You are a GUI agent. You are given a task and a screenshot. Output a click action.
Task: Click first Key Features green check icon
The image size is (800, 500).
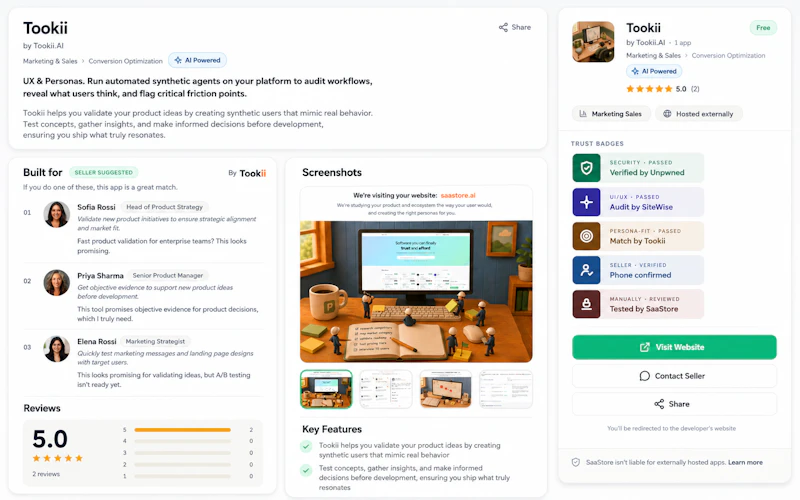point(306,446)
